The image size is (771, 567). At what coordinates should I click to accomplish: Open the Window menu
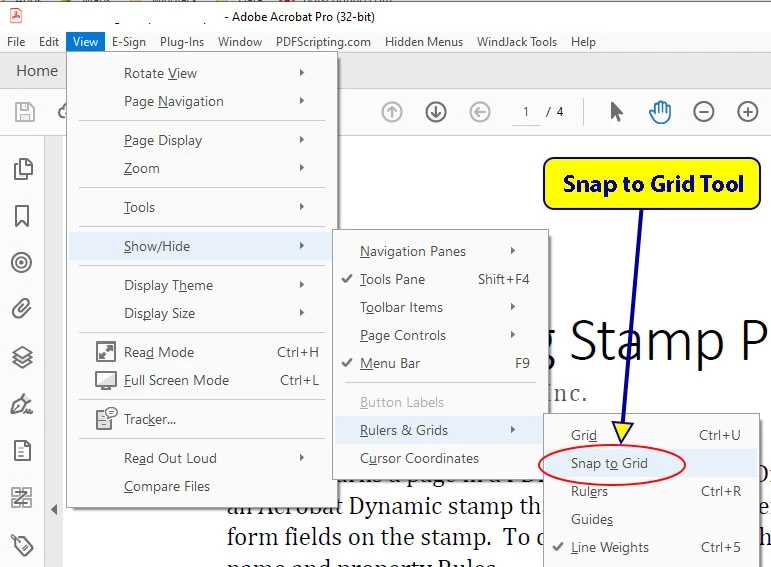click(x=240, y=42)
